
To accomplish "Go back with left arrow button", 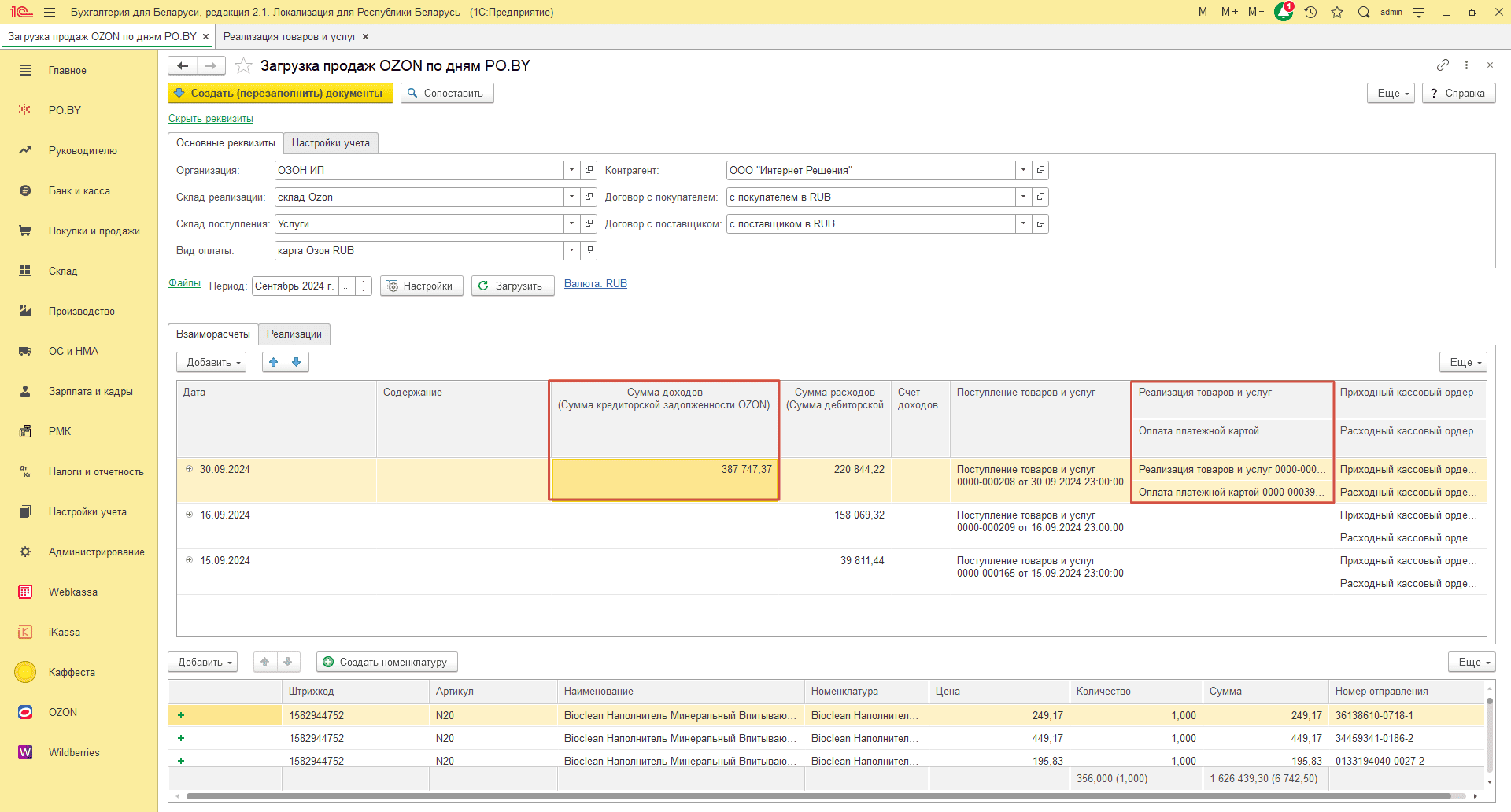I will pyautogui.click(x=183, y=66).
